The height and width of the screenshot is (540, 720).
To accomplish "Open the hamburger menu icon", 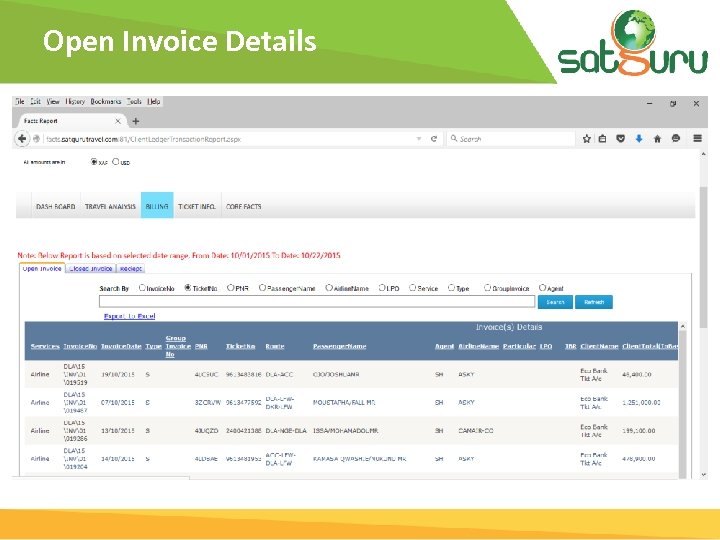I will [697, 139].
